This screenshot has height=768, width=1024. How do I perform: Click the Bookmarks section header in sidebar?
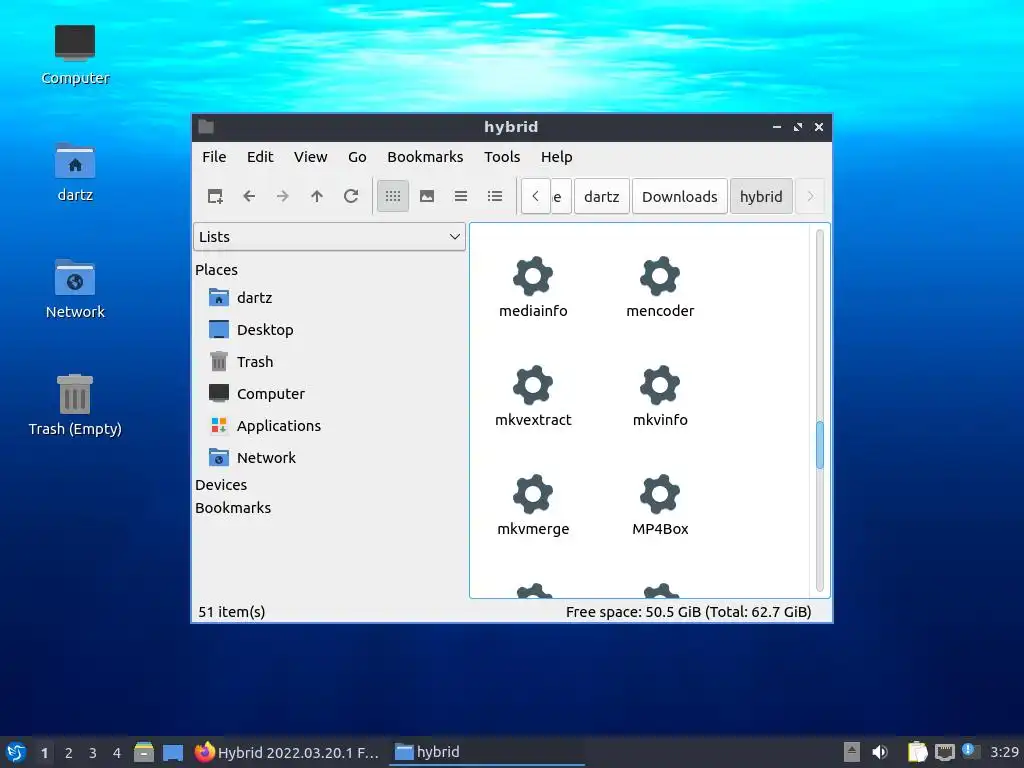232,507
